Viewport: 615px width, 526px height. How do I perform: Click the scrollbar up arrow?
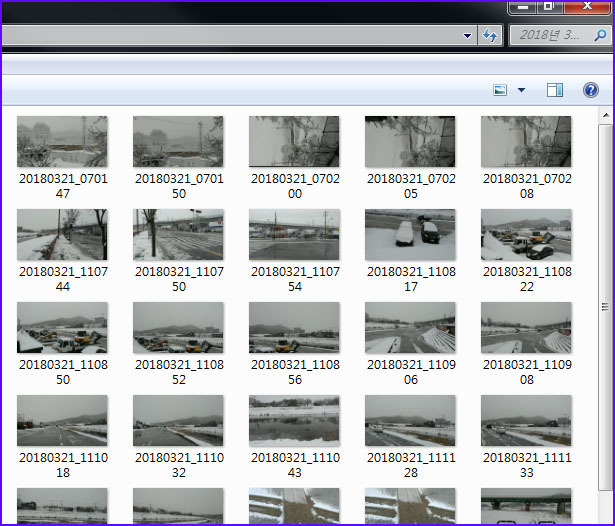coord(606,115)
